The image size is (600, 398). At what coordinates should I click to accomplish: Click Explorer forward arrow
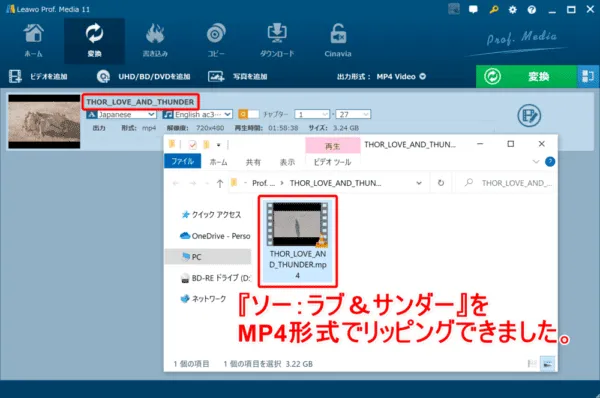click(192, 183)
